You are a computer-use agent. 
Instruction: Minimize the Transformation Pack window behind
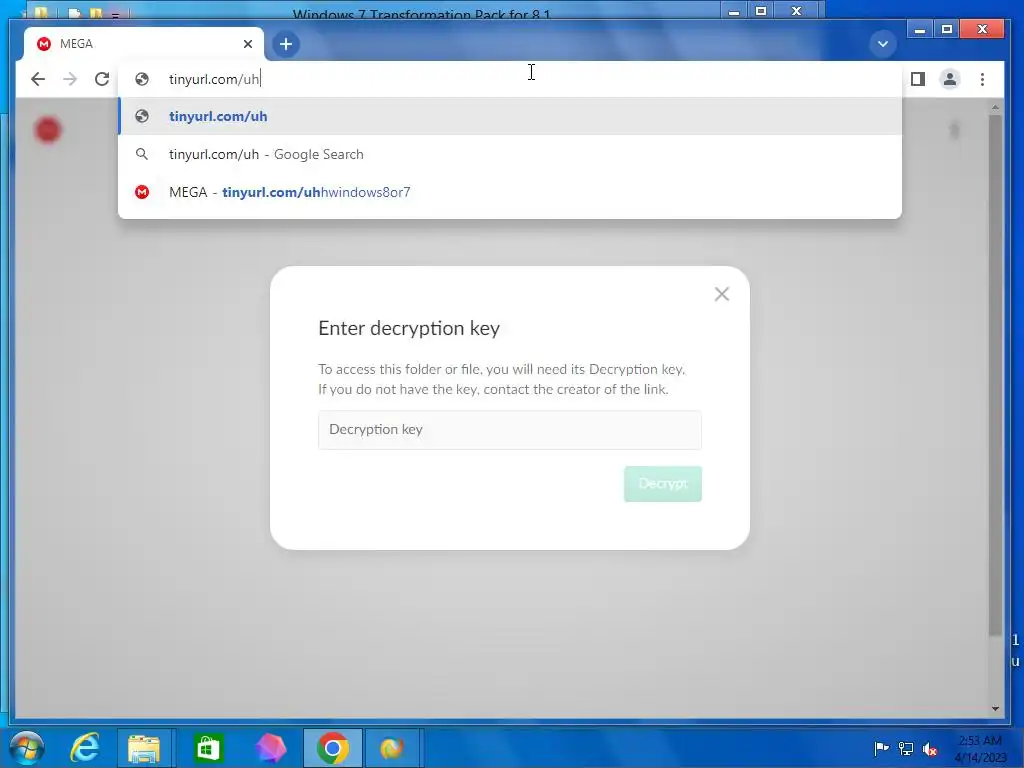(734, 12)
